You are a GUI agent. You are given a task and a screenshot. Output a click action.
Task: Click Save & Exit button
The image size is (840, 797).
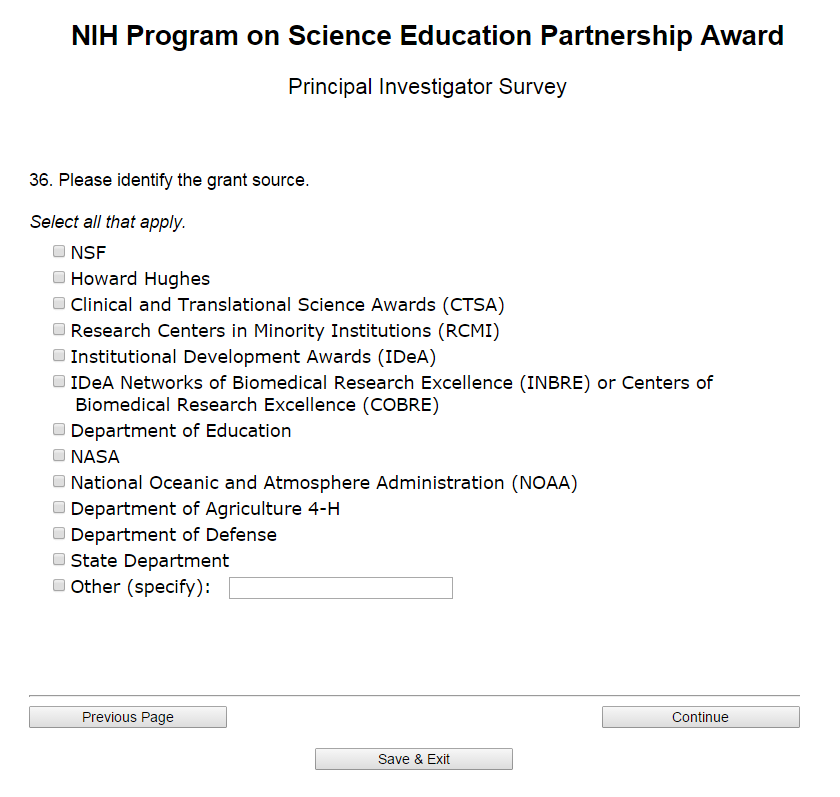414,759
